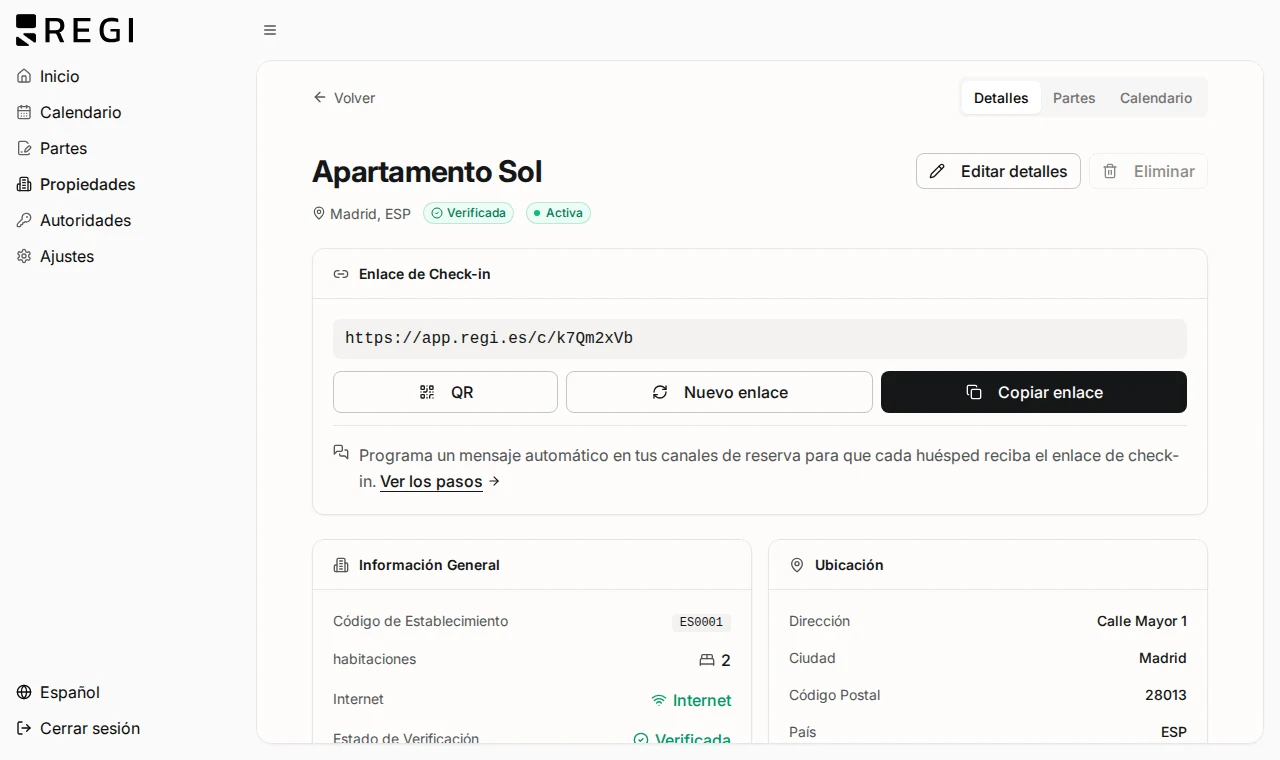This screenshot has height=760, width=1280.
Task: Click the ES0001 establishment code
Action: coord(701,622)
